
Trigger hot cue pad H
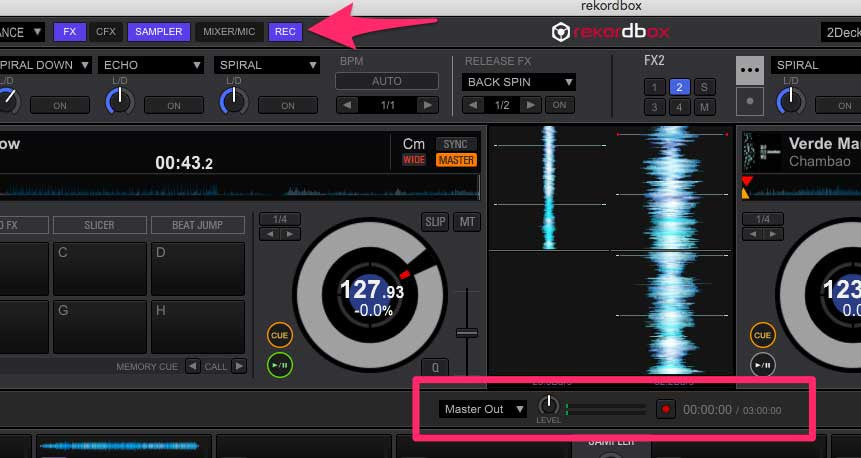(198, 327)
